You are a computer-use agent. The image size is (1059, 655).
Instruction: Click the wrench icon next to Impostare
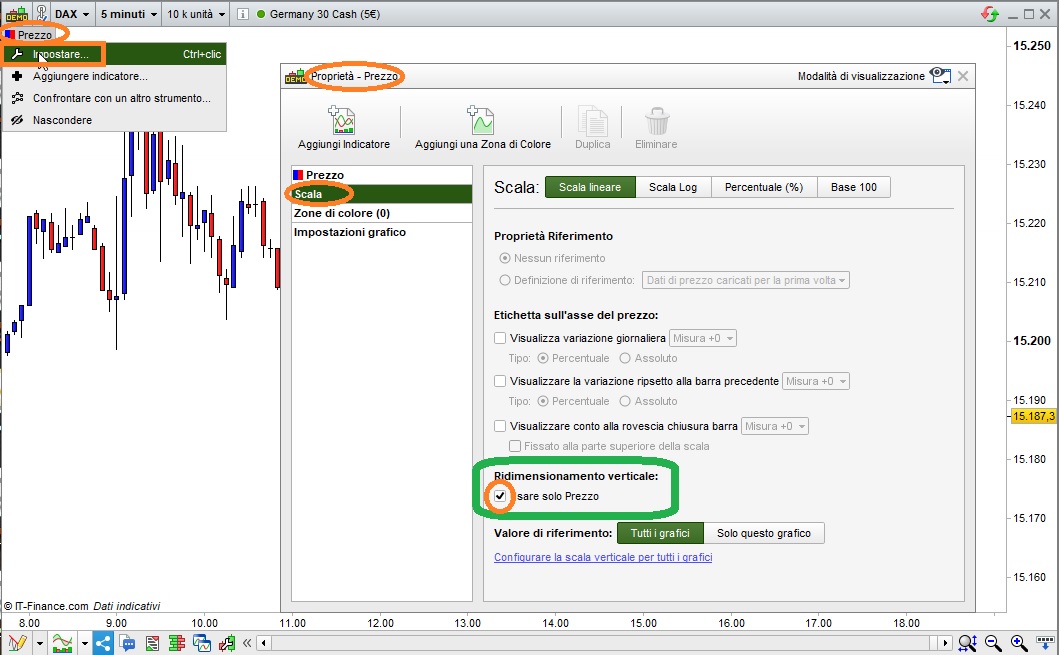(18, 54)
